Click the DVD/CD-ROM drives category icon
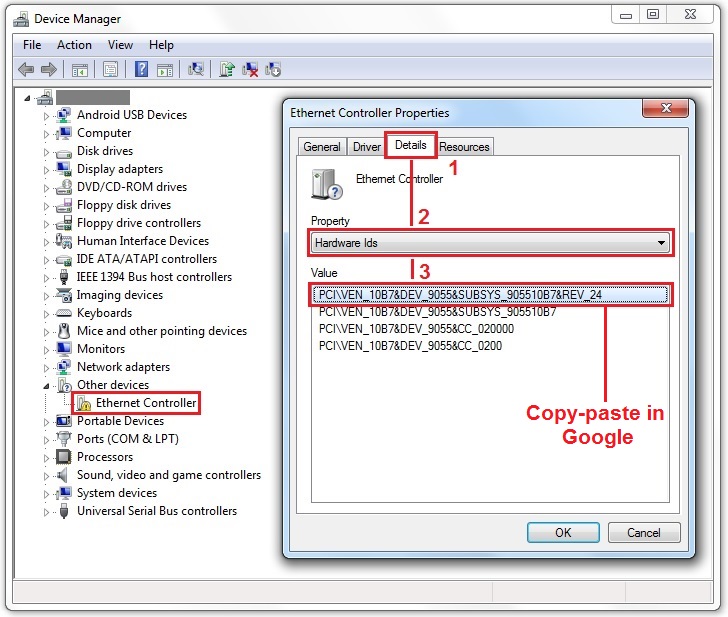Screen dimensions: 728x617 coord(63,187)
